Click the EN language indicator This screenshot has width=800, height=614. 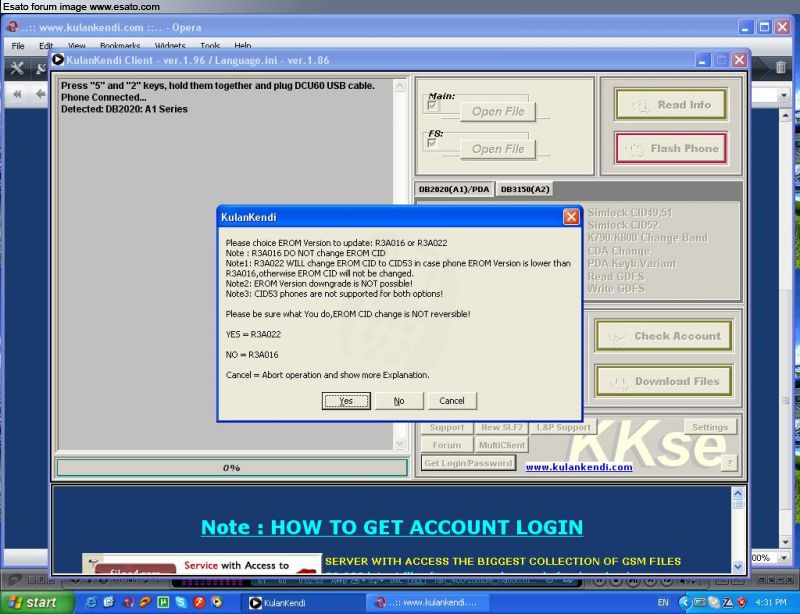(663, 603)
